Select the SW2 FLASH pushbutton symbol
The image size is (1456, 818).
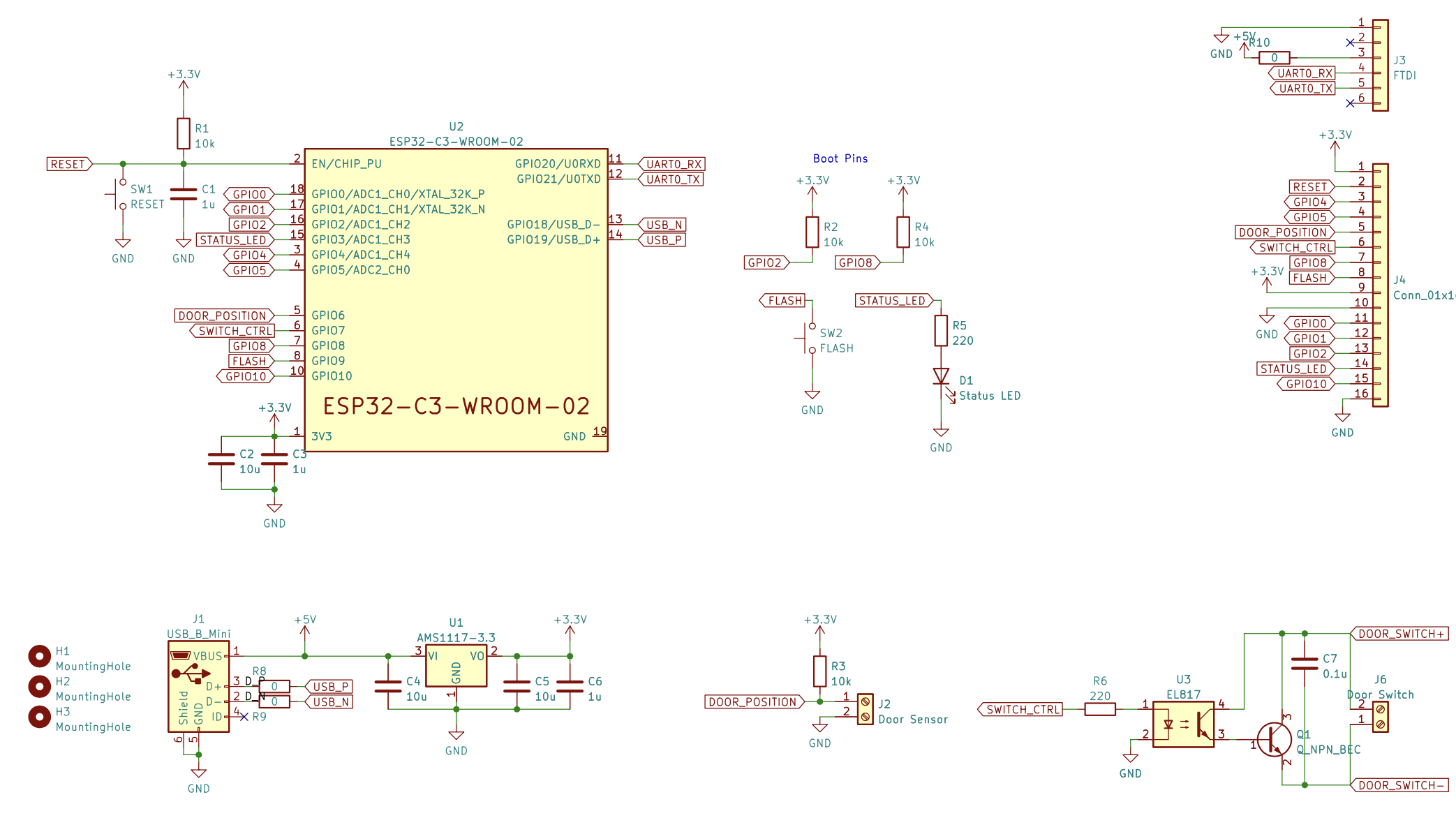[x=810, y=339]
